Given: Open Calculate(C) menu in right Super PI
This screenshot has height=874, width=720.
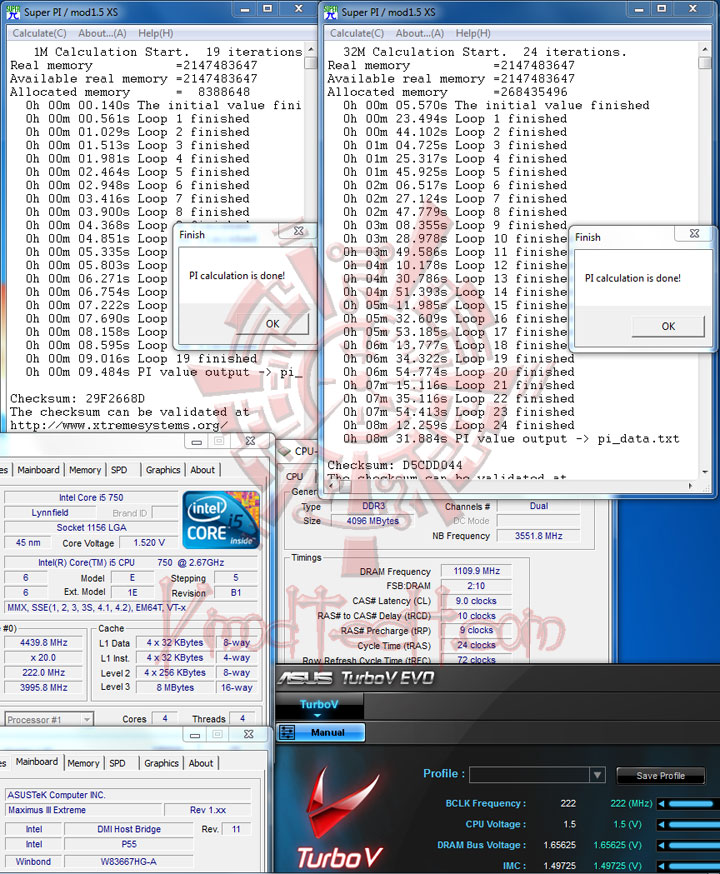Looking at the screenshot, I should 357,33.
